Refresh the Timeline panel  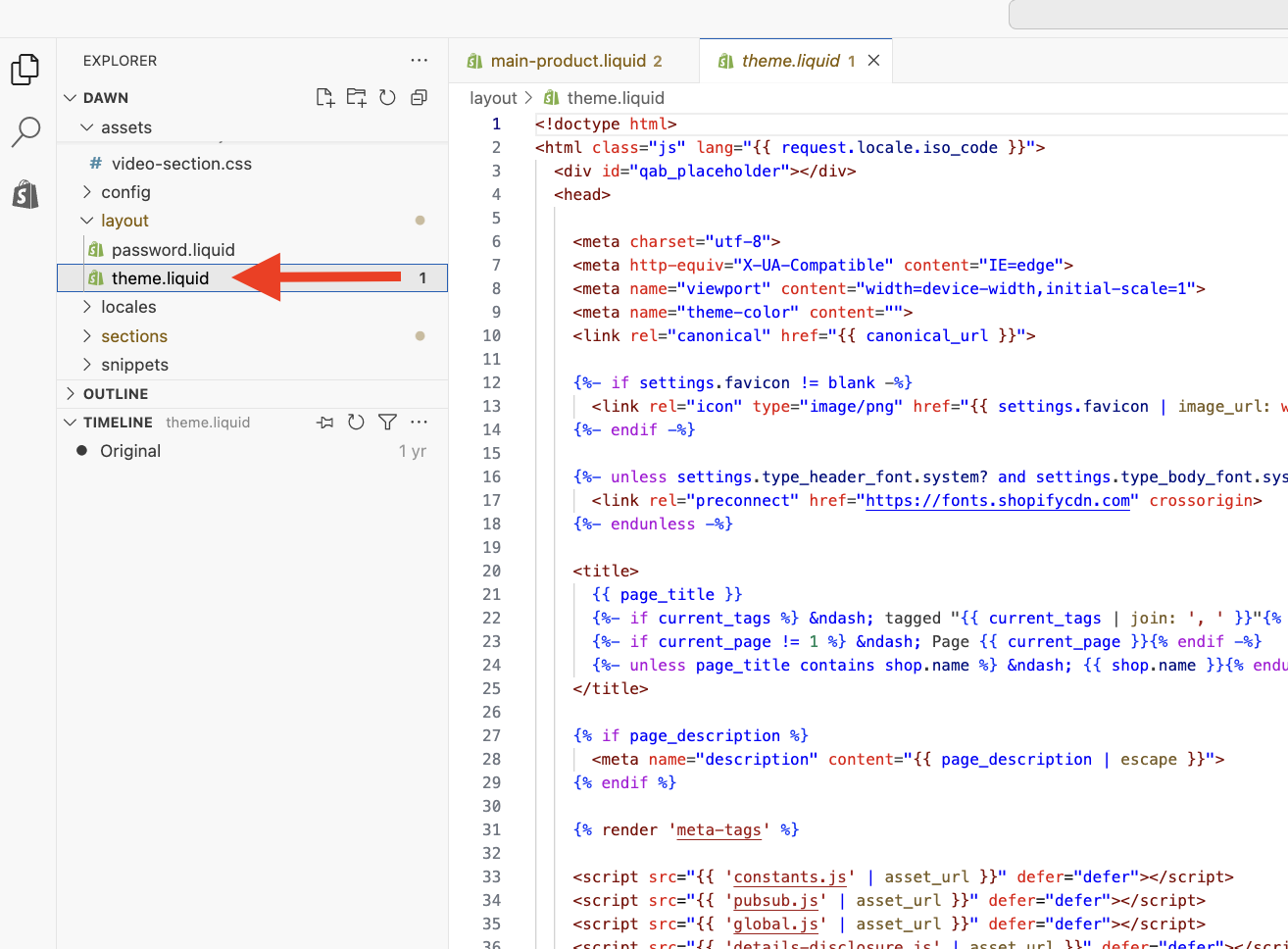click(x=356, y=423)
